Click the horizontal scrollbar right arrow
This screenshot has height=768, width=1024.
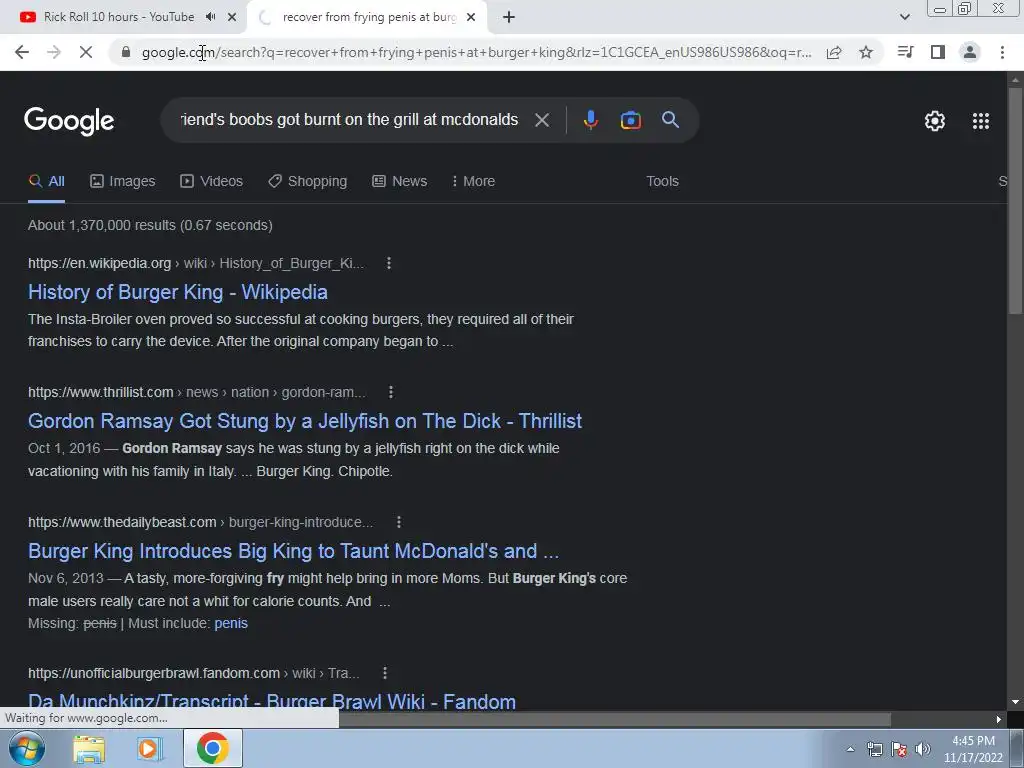(999, 719)
